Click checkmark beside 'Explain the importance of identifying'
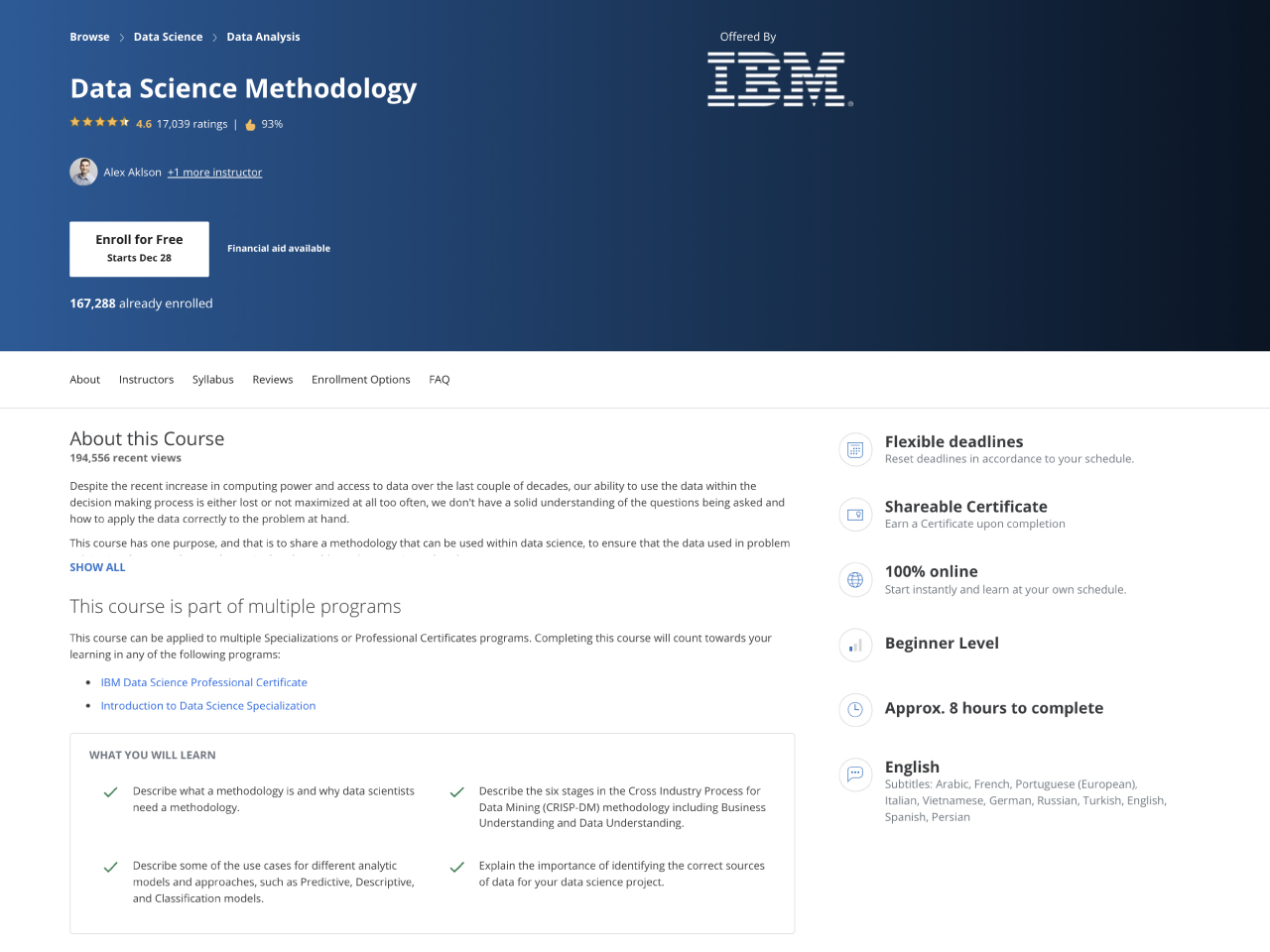Screen dimensions: 1270x952 coord(457,867)
